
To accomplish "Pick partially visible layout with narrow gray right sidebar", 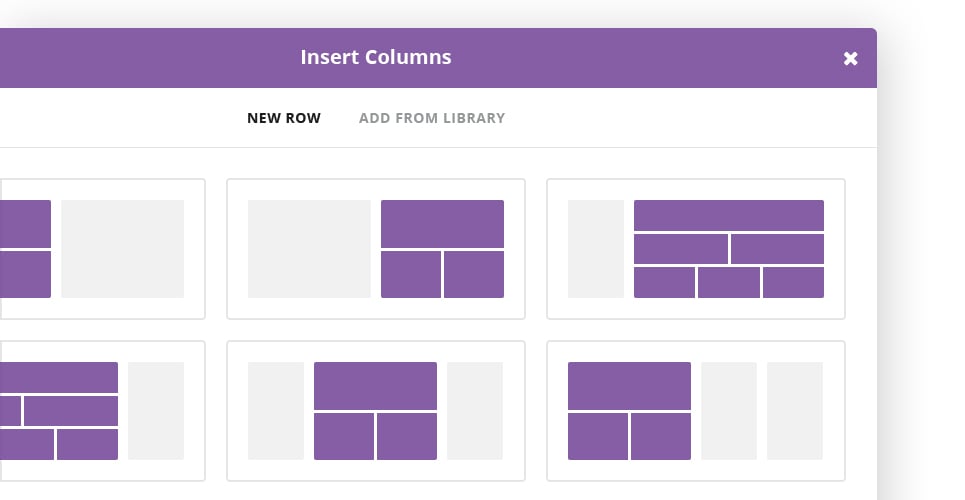I will tap(102, 411).
